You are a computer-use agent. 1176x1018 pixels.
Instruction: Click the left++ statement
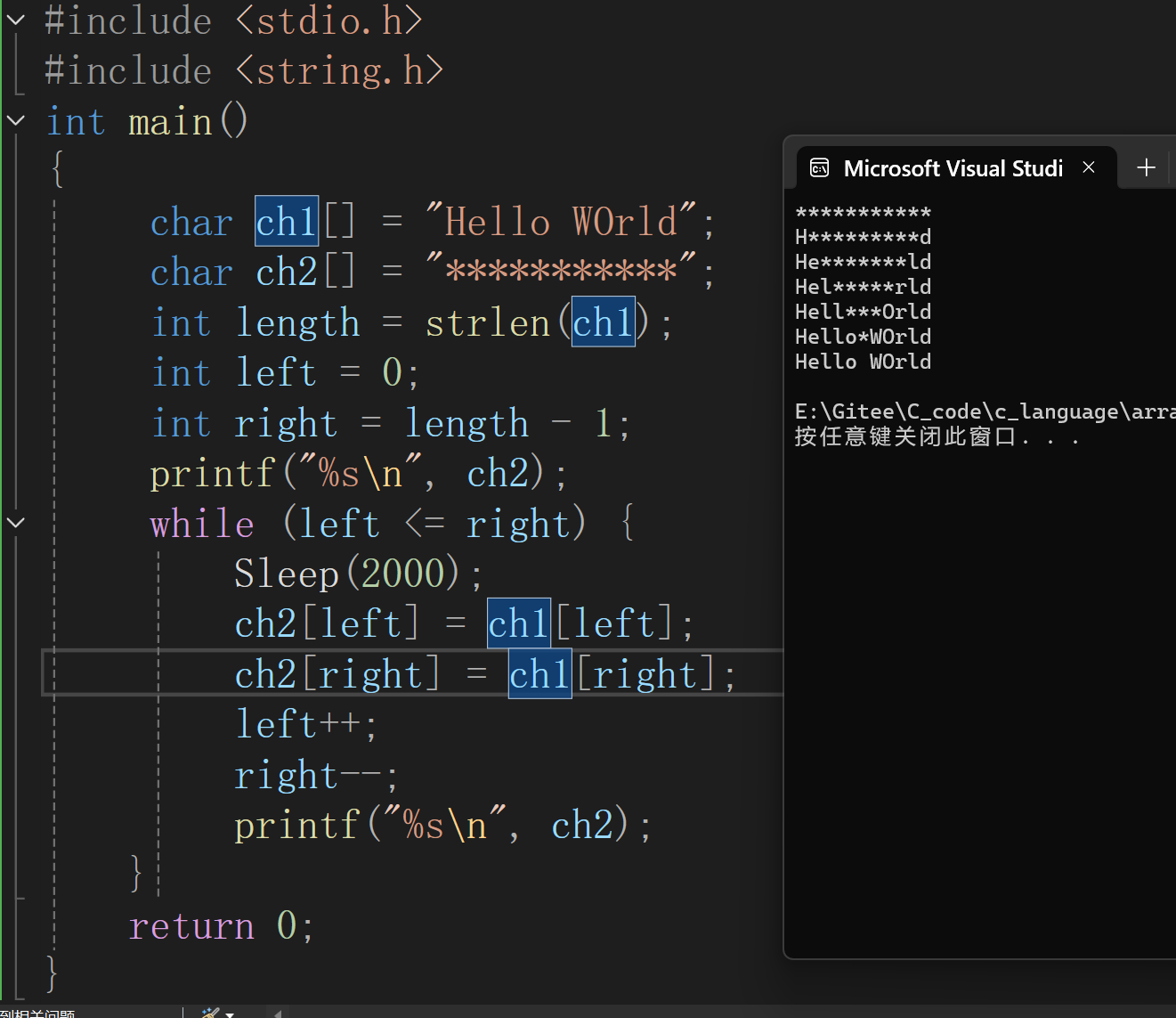(306, 724)
